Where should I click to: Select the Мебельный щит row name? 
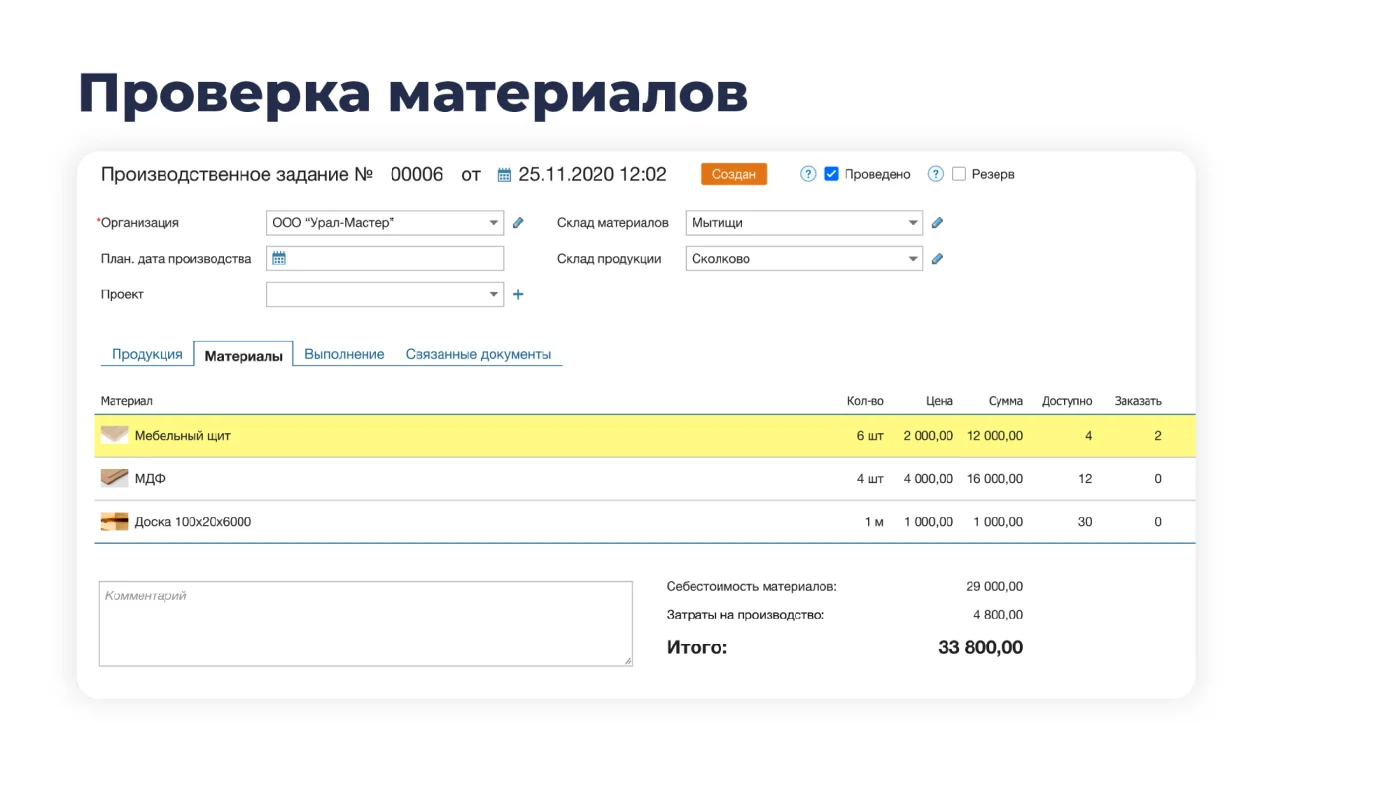183,436
